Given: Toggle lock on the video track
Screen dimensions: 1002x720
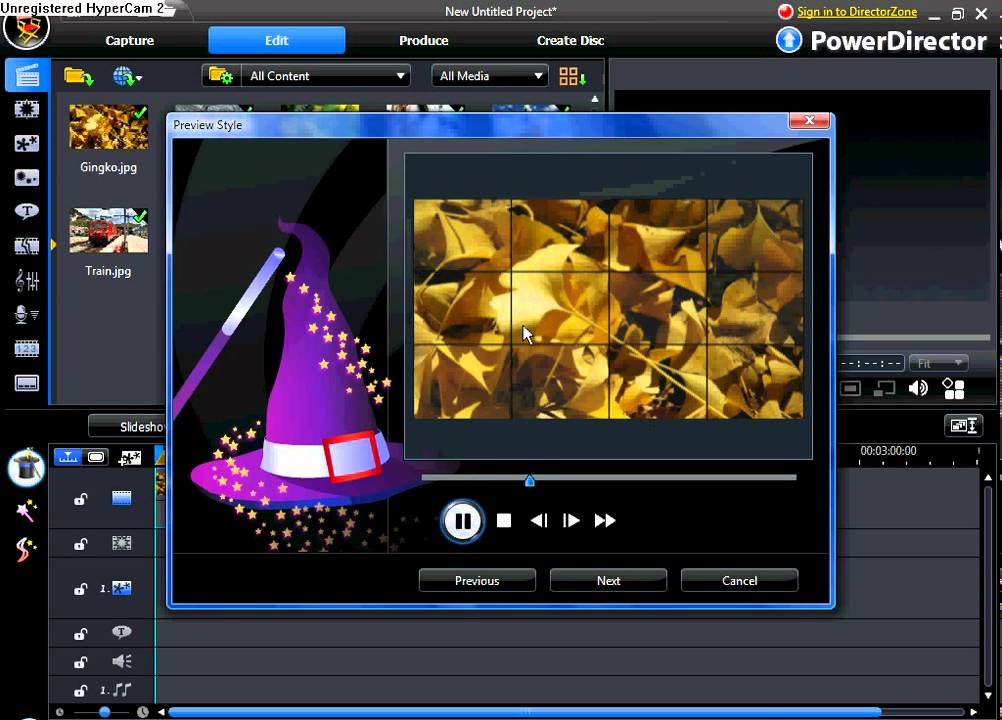Looking at the screenshot, I should tap(80, 499).
